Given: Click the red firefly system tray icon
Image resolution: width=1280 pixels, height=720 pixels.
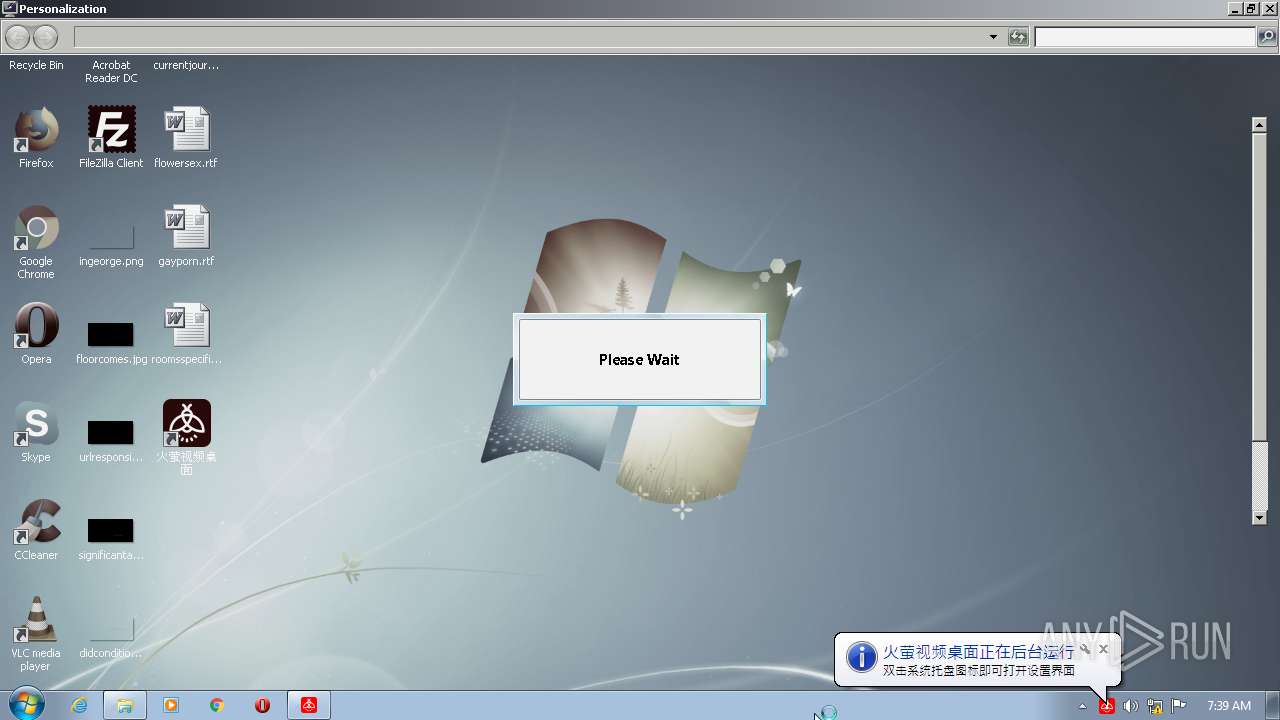Looking at the screenshot, I should 1107,706.
